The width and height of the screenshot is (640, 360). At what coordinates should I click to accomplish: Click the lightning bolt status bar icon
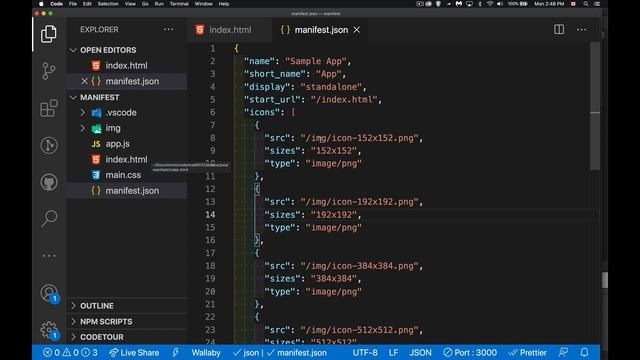pyautogui.click(x=176, y=352)
